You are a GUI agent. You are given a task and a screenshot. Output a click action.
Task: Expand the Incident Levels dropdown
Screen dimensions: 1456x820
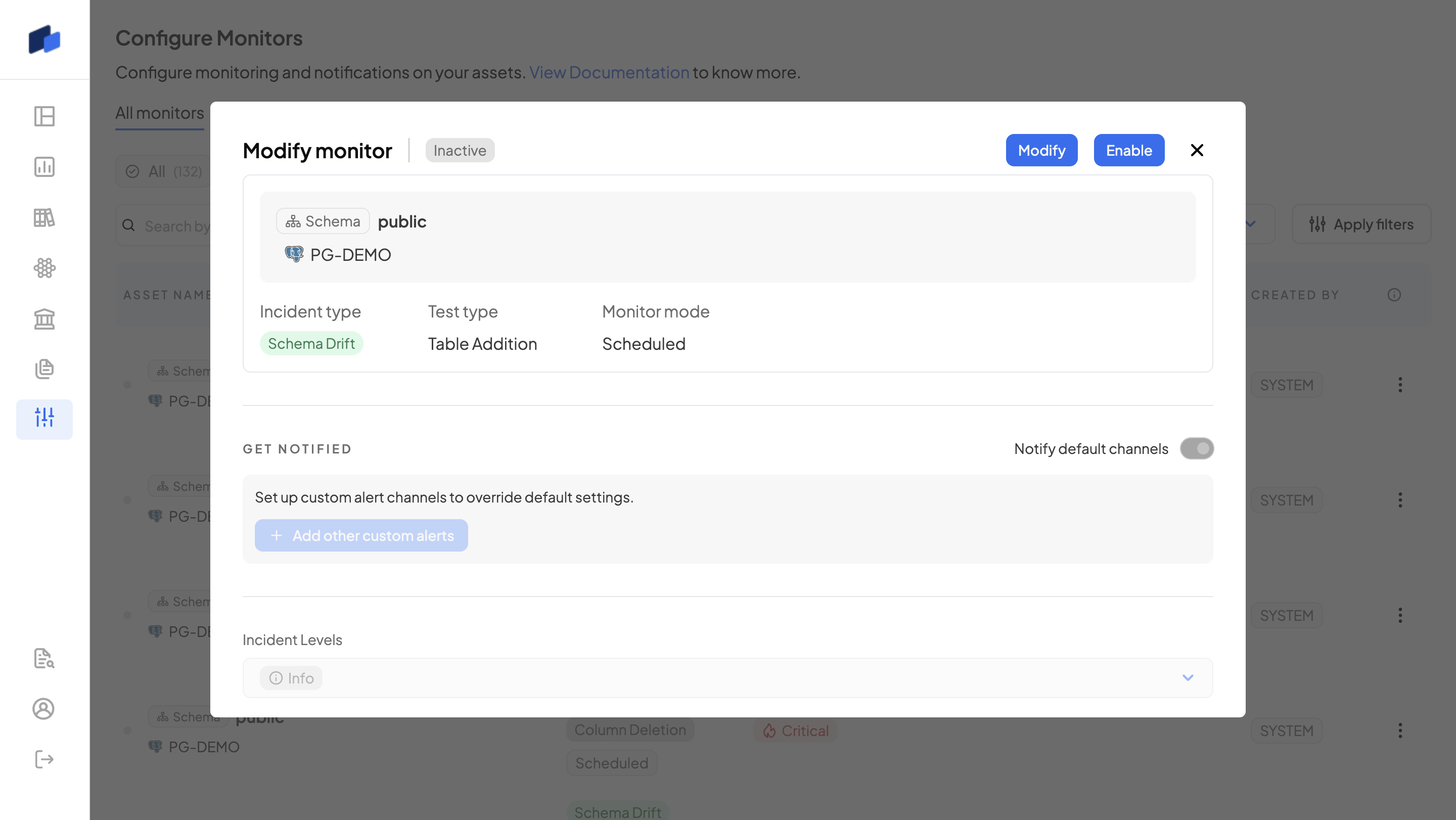pyautogui.click(x=1188, y=677)
